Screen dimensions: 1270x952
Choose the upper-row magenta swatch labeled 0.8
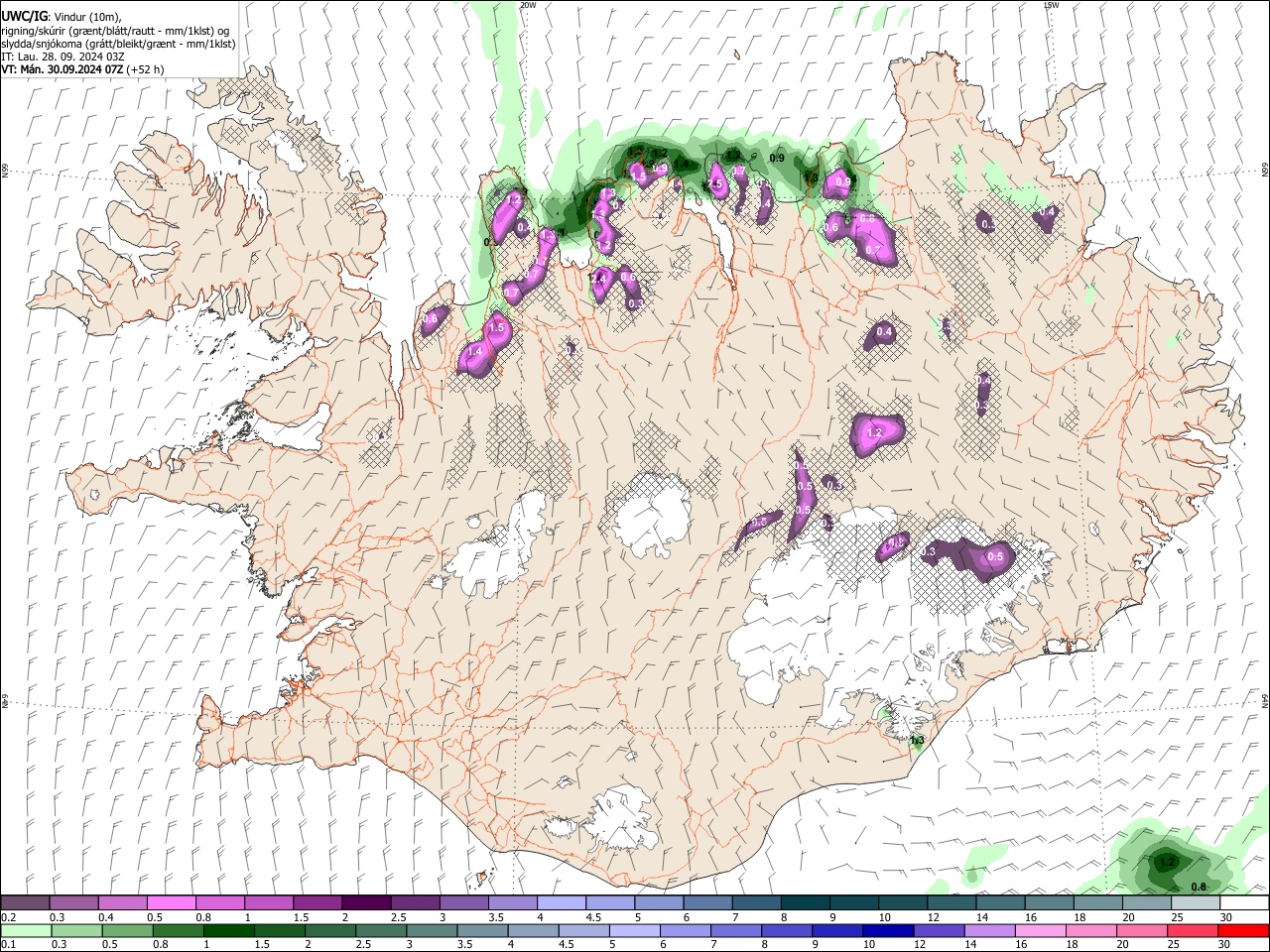(220, 902)
